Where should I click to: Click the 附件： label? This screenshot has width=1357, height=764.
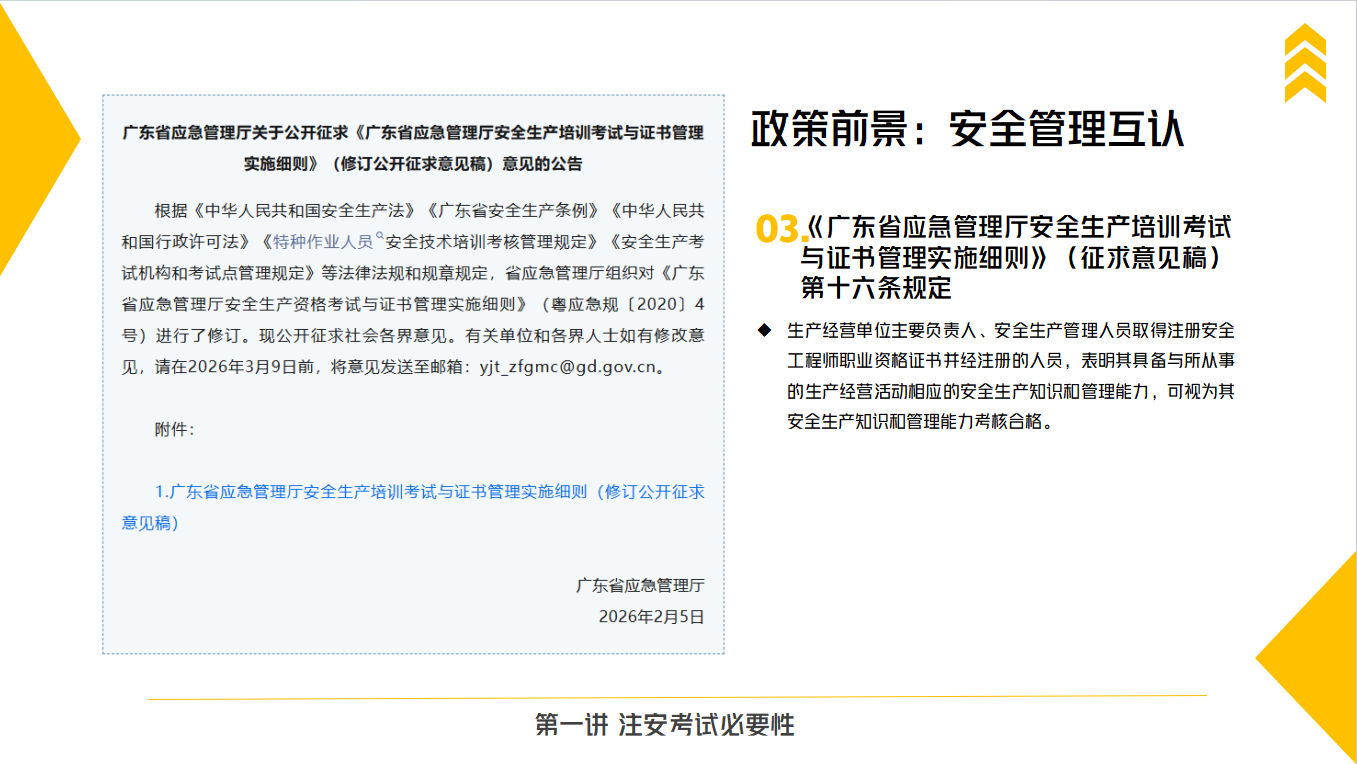tap(175, 429)
